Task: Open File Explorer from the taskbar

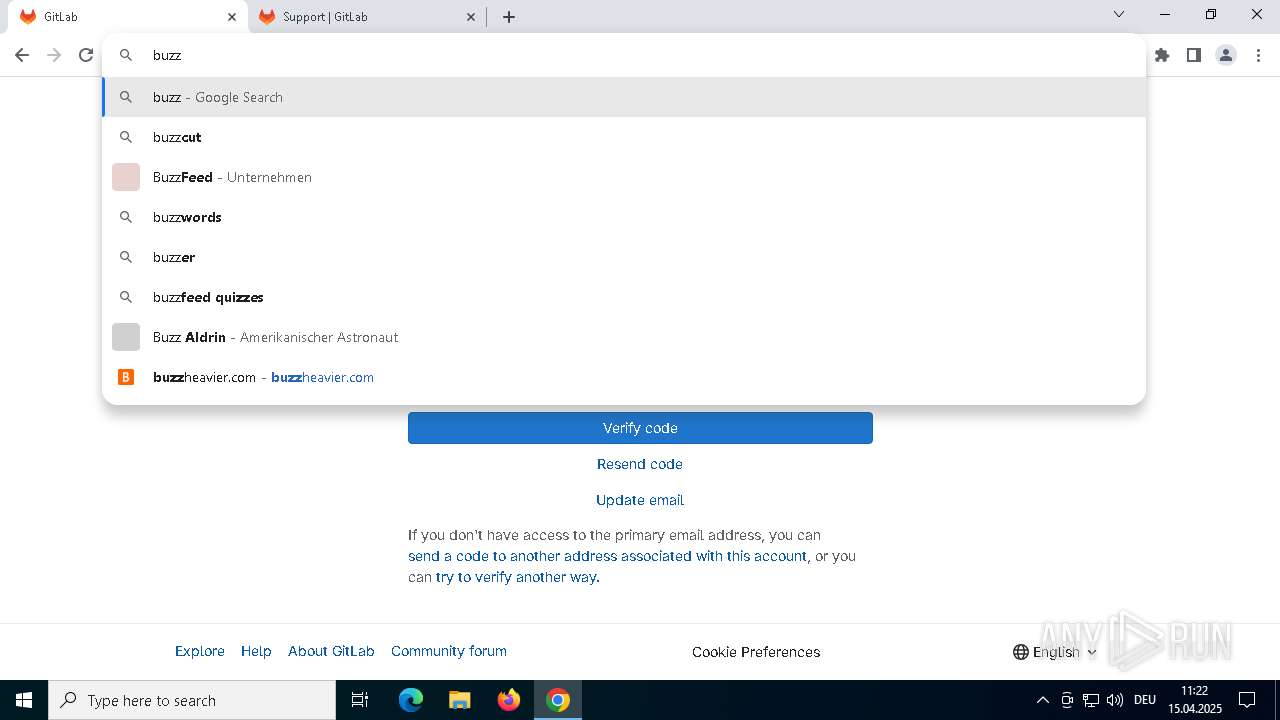Action: [459, 700]
